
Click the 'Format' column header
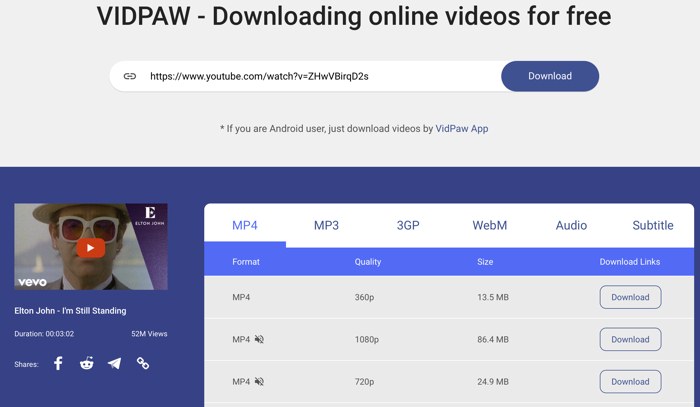pos(246,262)
